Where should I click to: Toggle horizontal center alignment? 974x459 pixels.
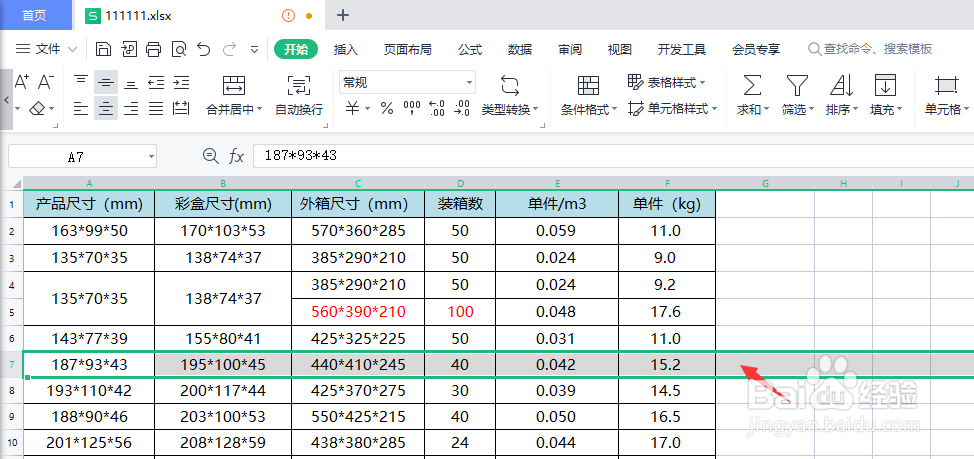pos(106,109)
